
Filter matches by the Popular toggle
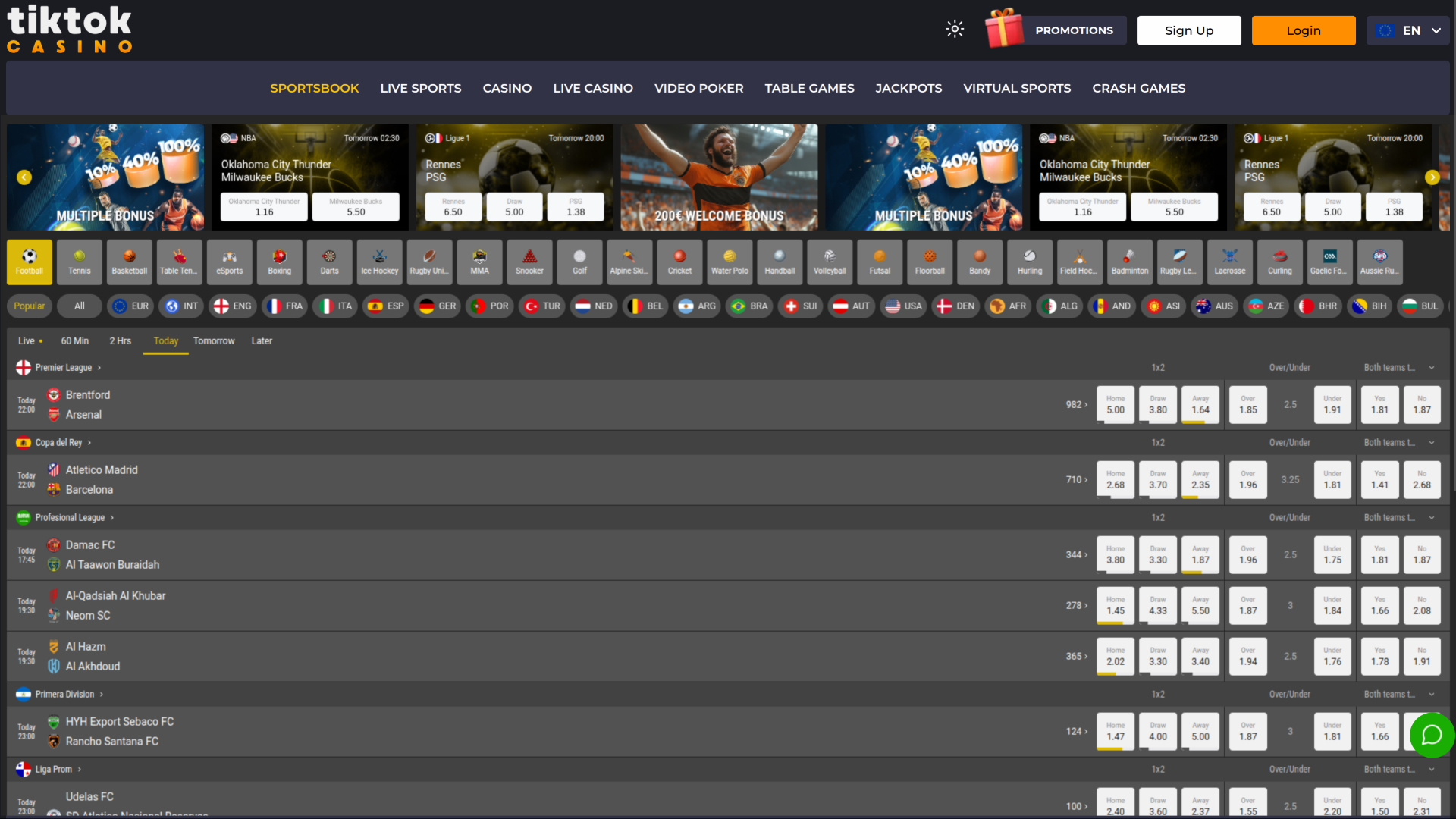coord(28,306)
